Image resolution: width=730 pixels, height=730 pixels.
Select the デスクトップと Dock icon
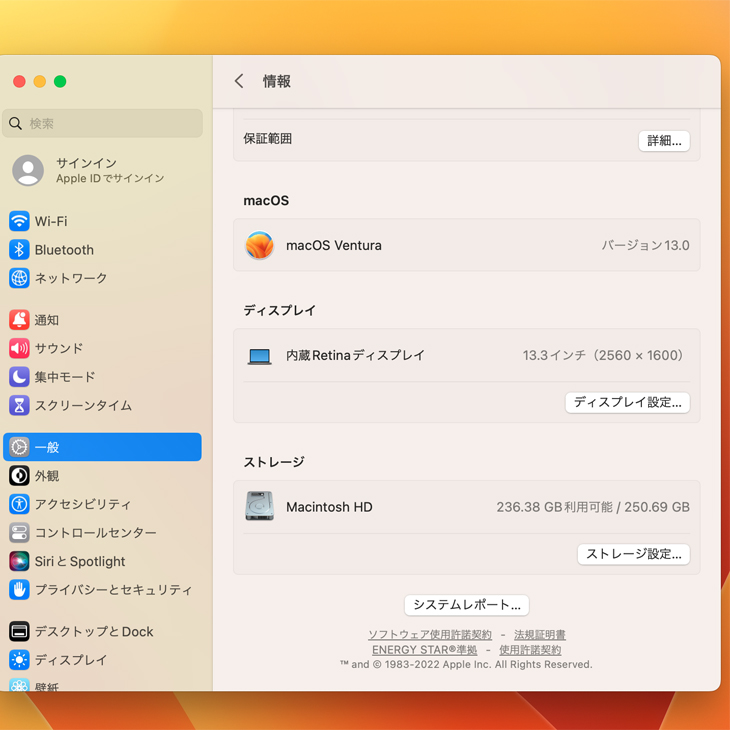(x=19, y=631)
